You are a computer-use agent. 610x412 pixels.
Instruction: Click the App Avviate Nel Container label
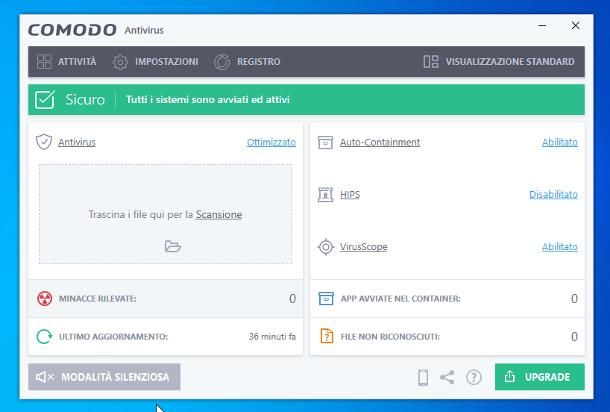400,298
